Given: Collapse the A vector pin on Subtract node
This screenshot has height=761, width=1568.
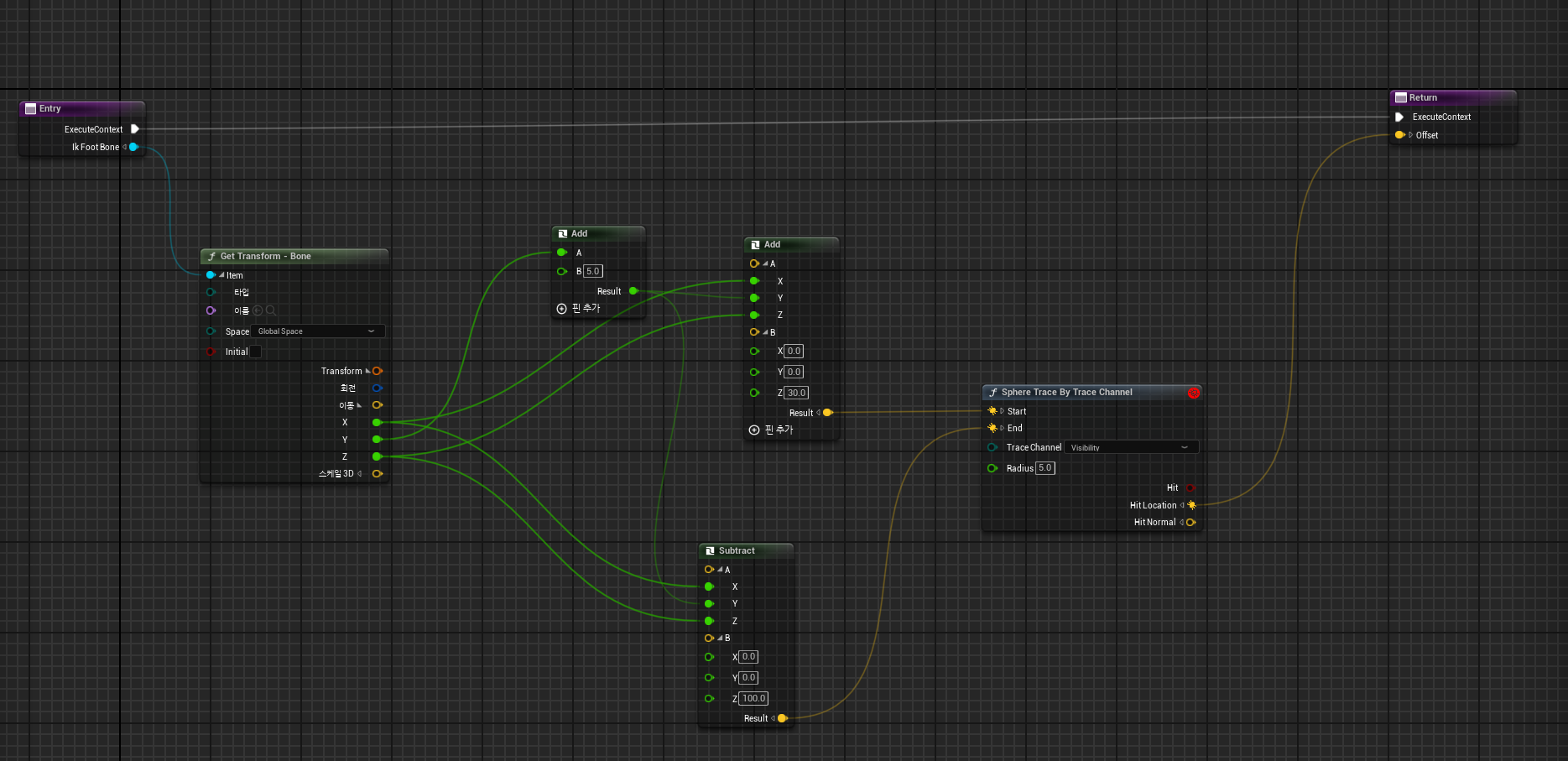Looking at the screenshot, I should click(720, 570).
